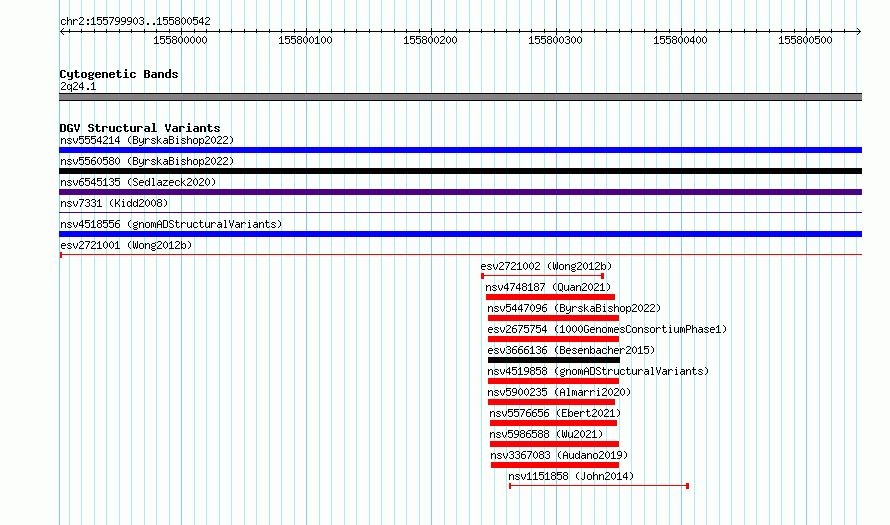Image resolution: width=890 pixels, height=525 pixels.
Task: Open nsv5447096 (ByrskaBishop2022) label
Action: click(574, 308)
